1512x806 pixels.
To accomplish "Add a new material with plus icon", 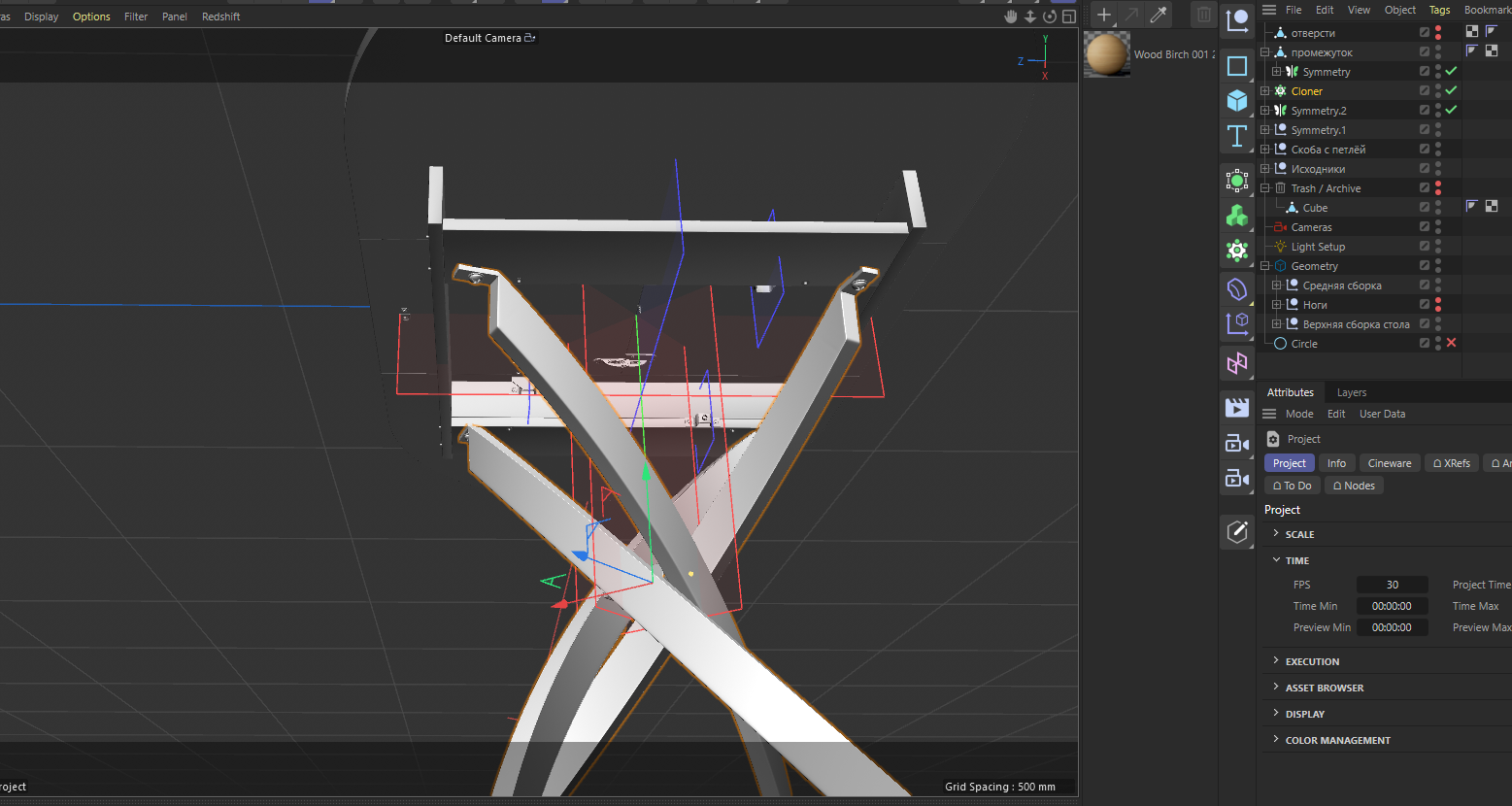I will (1104, 15).
